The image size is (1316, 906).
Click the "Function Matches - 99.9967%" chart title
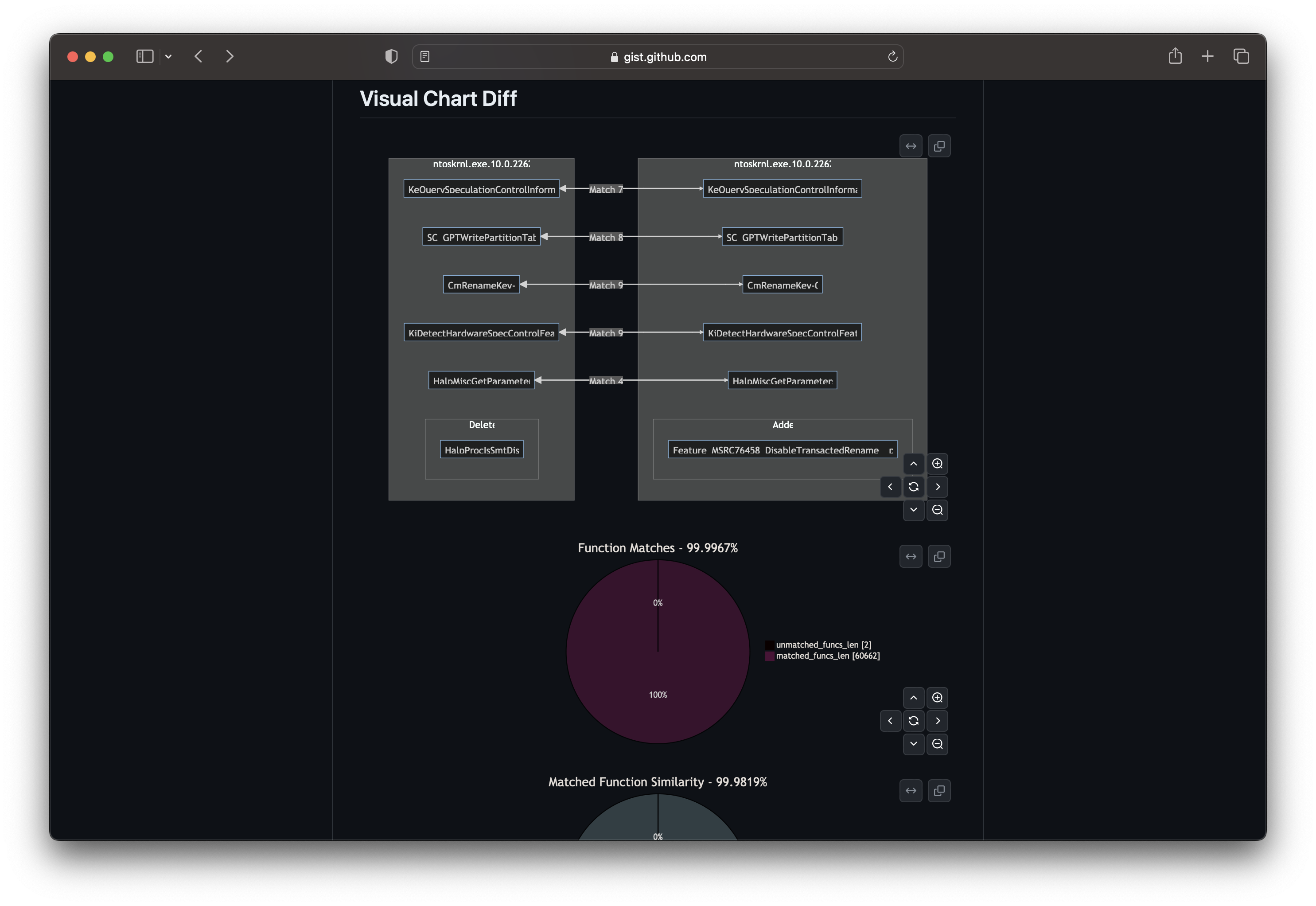(x=658, y=548)
